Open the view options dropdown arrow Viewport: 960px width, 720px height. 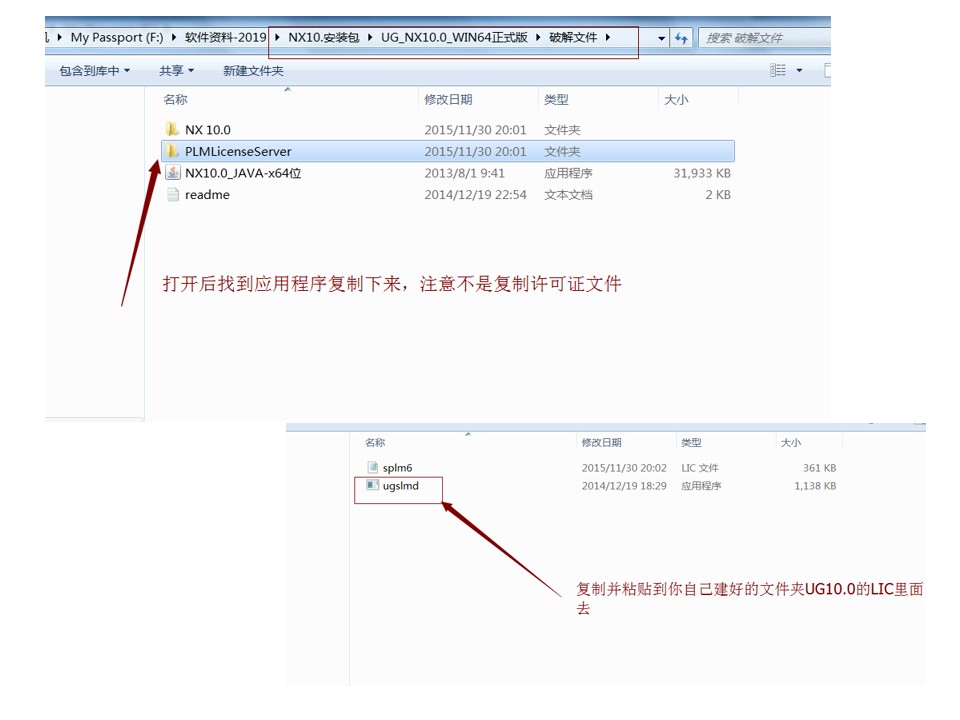(x=799, y=70)
